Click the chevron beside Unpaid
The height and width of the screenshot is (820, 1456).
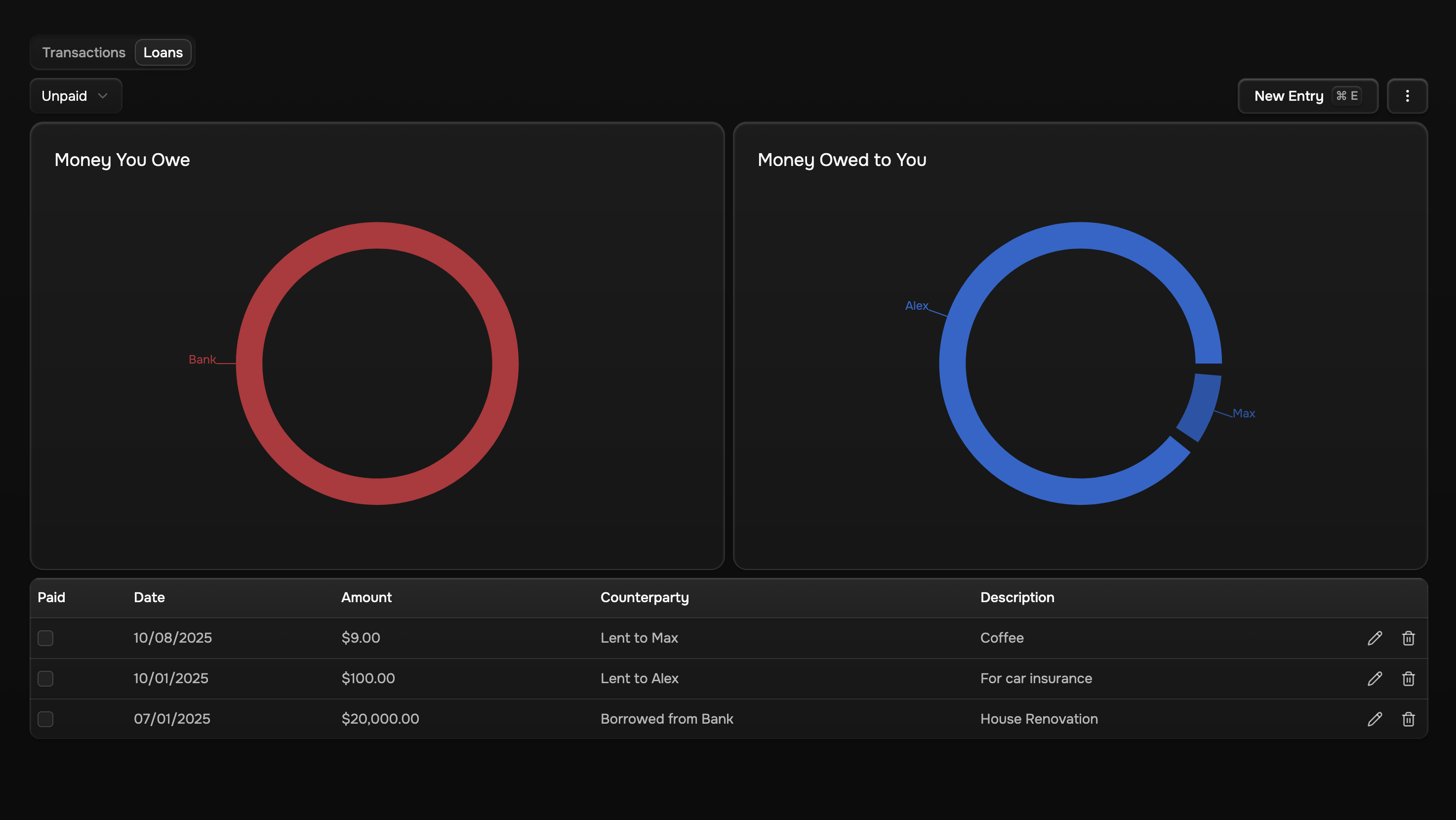point(103,96)
